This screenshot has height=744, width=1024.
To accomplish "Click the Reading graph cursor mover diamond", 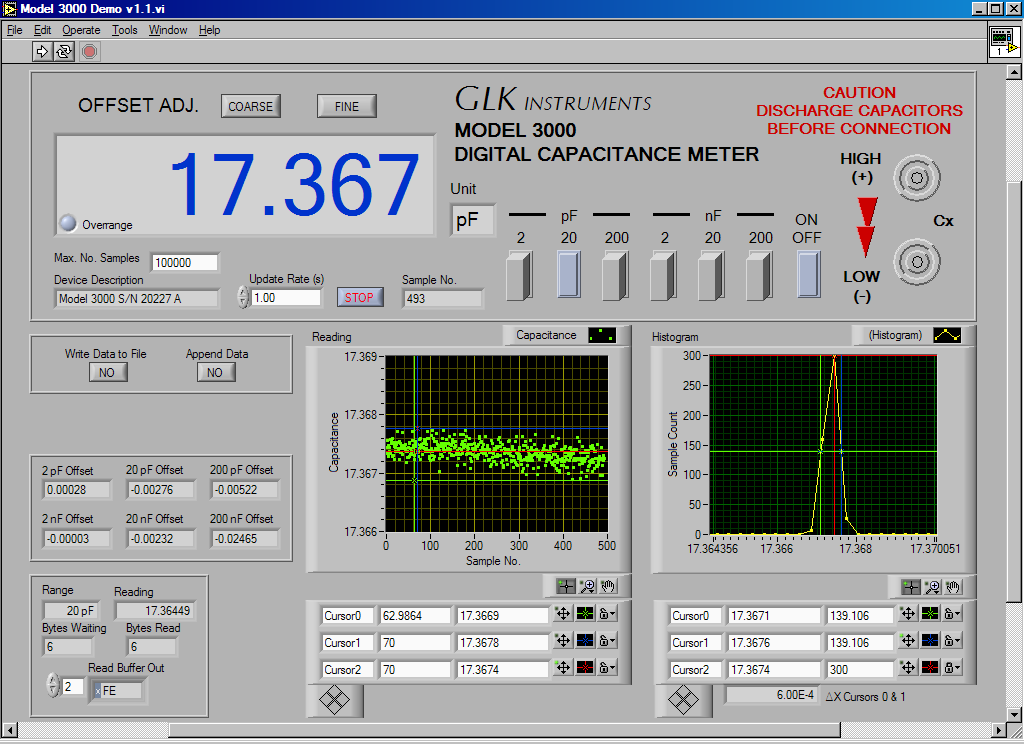I will 334,700.
